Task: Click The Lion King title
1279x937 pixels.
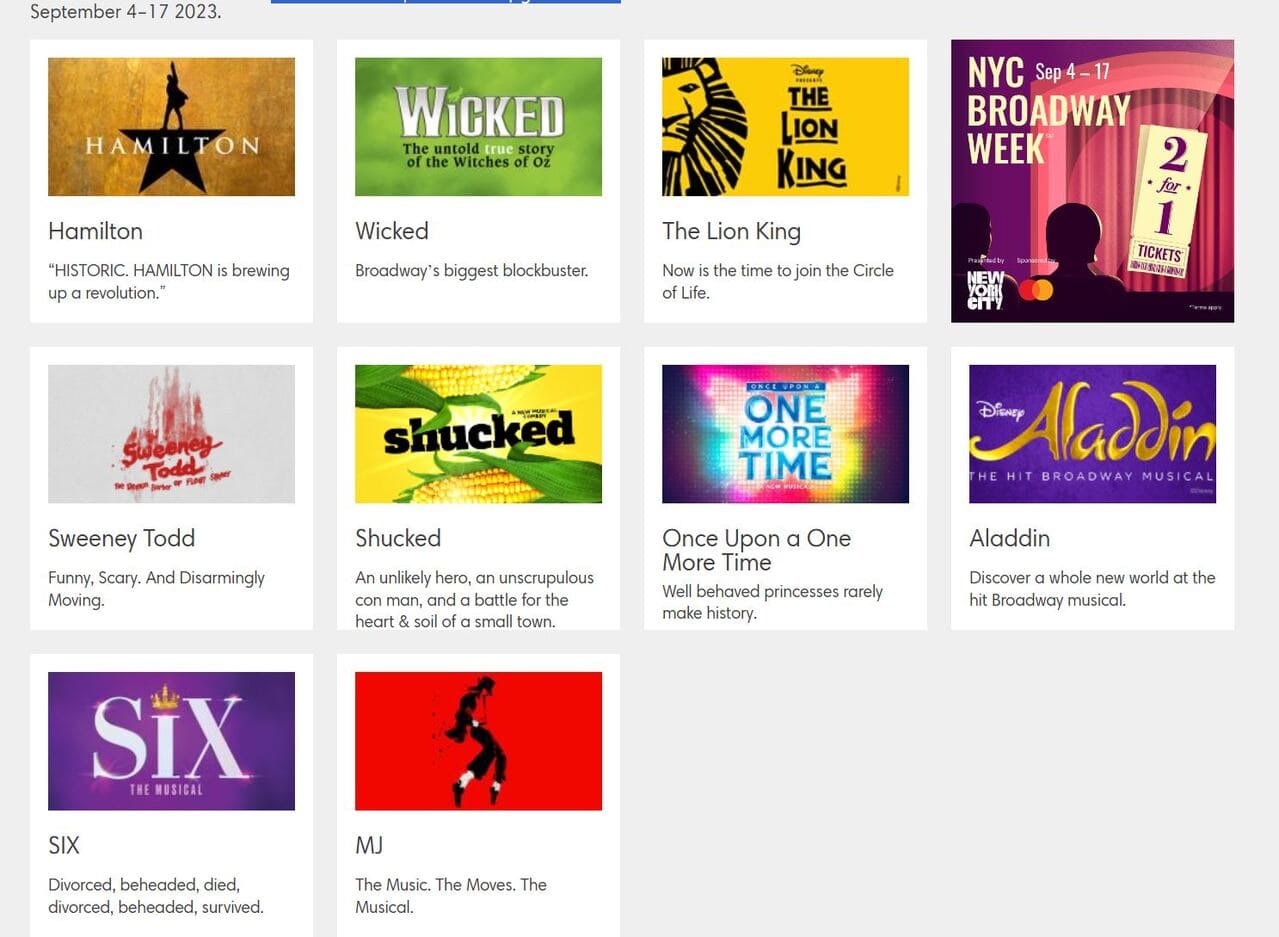Action: click(x=731, y=231)
